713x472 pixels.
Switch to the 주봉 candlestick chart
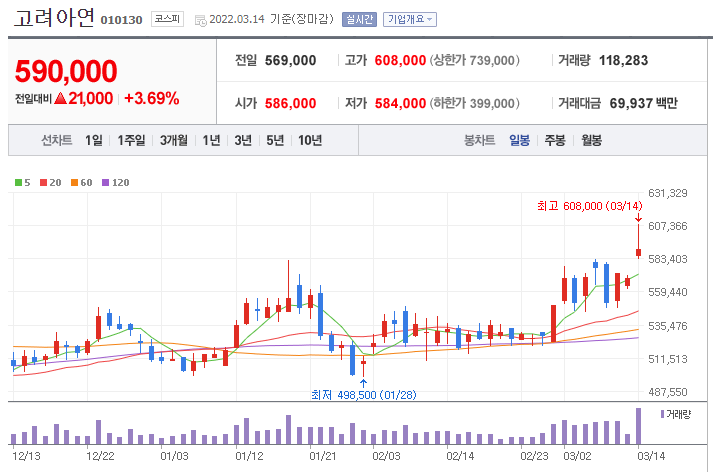[555, 140]
